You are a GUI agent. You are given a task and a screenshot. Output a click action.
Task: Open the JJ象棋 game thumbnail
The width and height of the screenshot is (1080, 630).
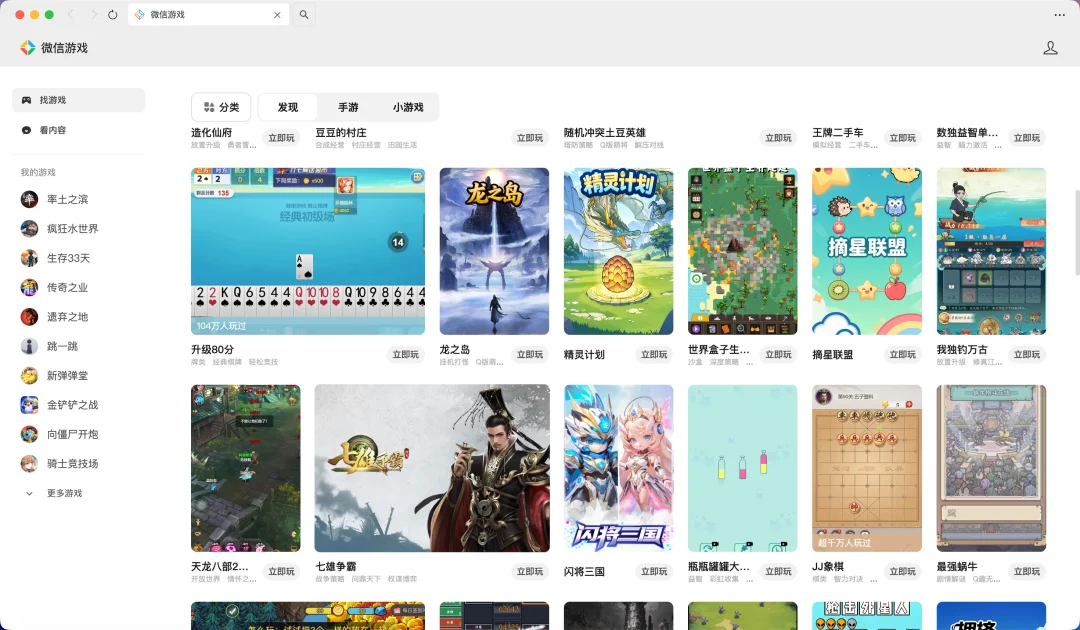866,467
